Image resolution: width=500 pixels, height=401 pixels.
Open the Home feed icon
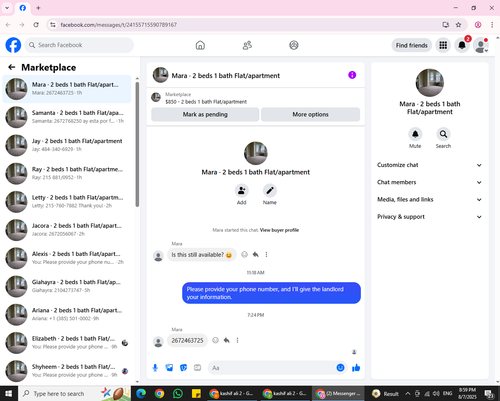click(x=200, y=45)
